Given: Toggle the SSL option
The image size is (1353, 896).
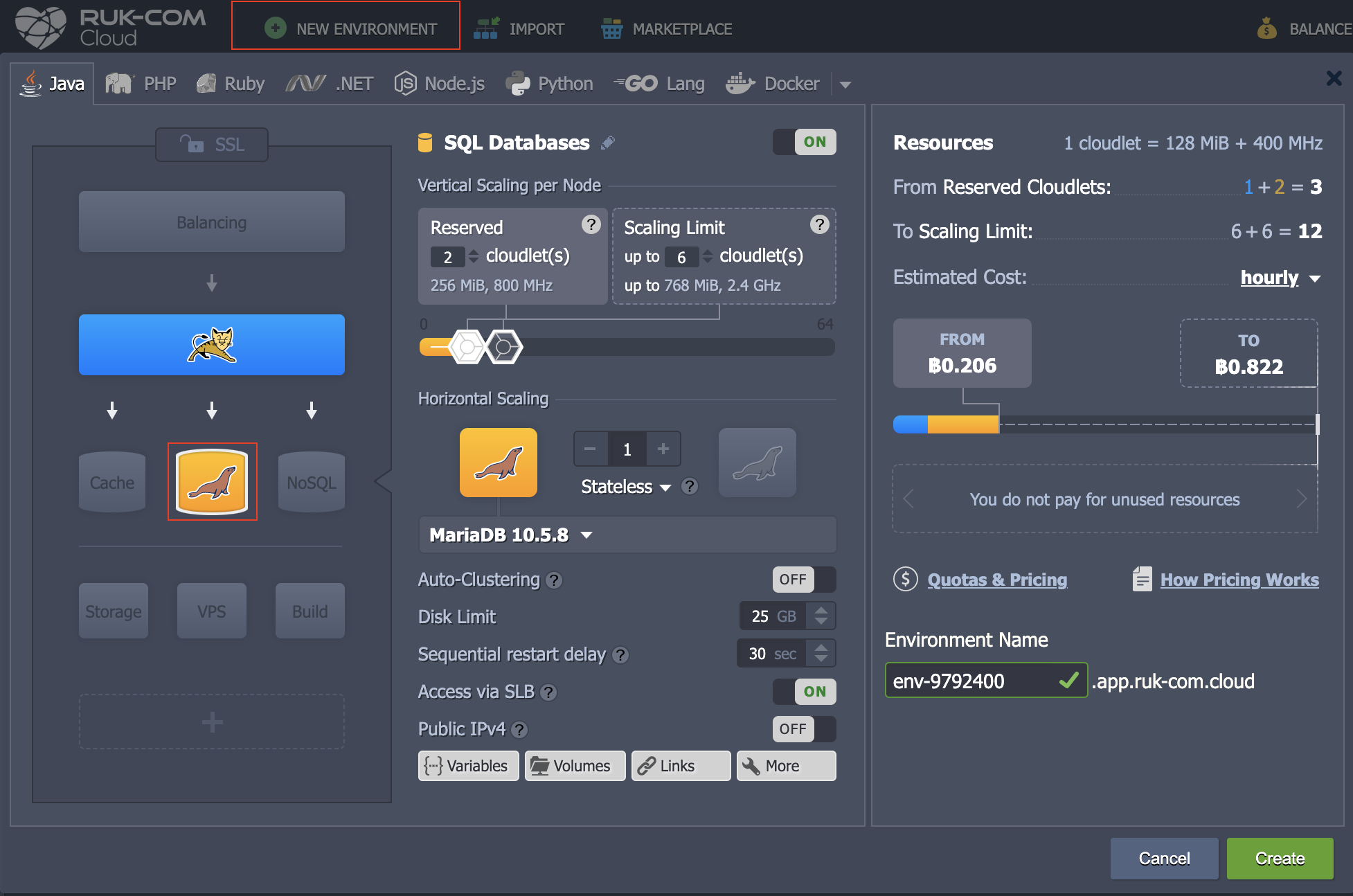Looking at the screenshot, I should coord(212,144).
